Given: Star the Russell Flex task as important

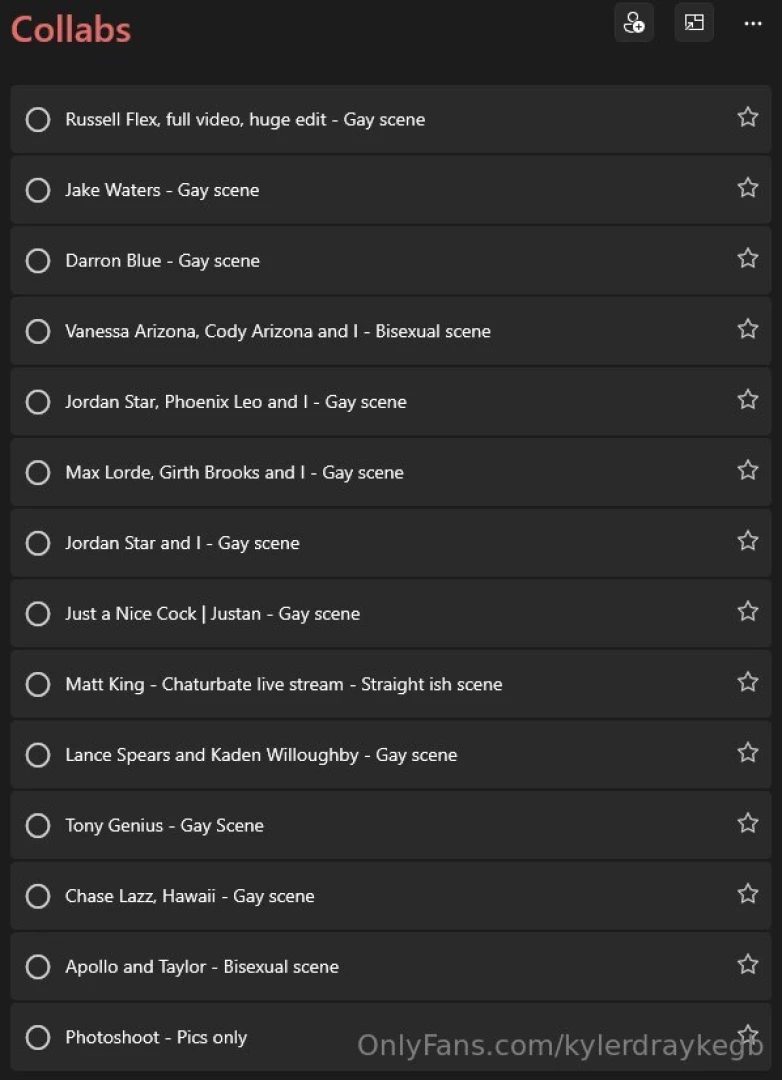Looking at the screenshot, I should pyautogui.click(x=747, y=118).
